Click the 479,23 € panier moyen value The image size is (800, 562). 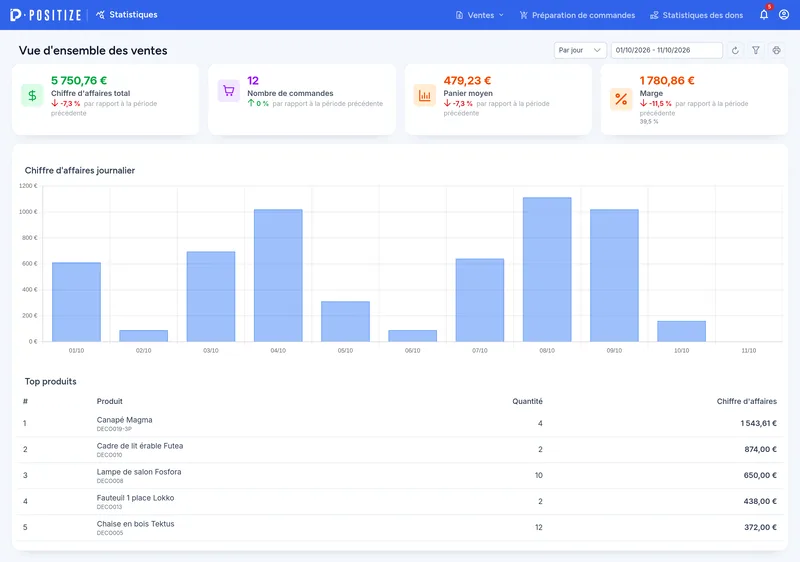[467, 81]
